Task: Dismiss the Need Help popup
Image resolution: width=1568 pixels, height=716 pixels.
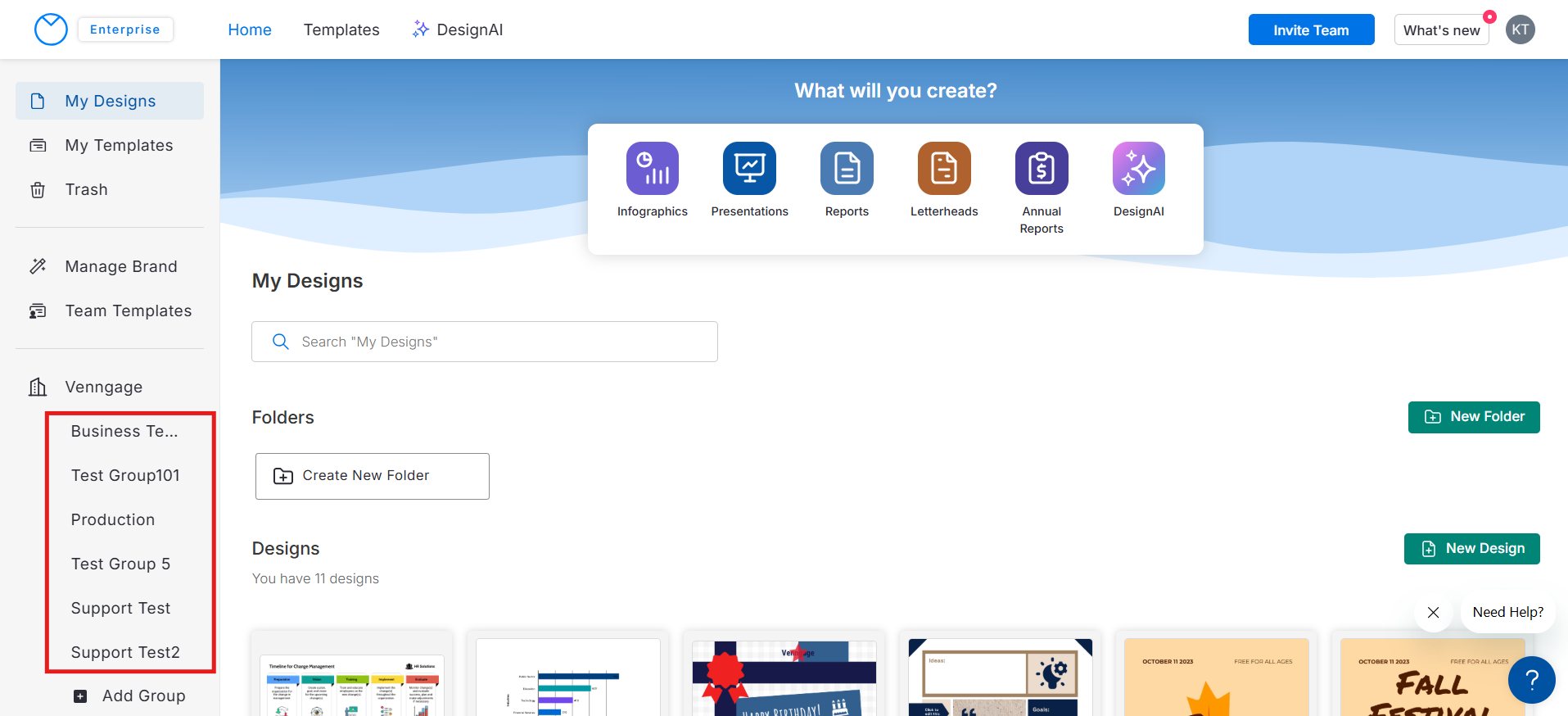Action: (x=1433, y=612)
